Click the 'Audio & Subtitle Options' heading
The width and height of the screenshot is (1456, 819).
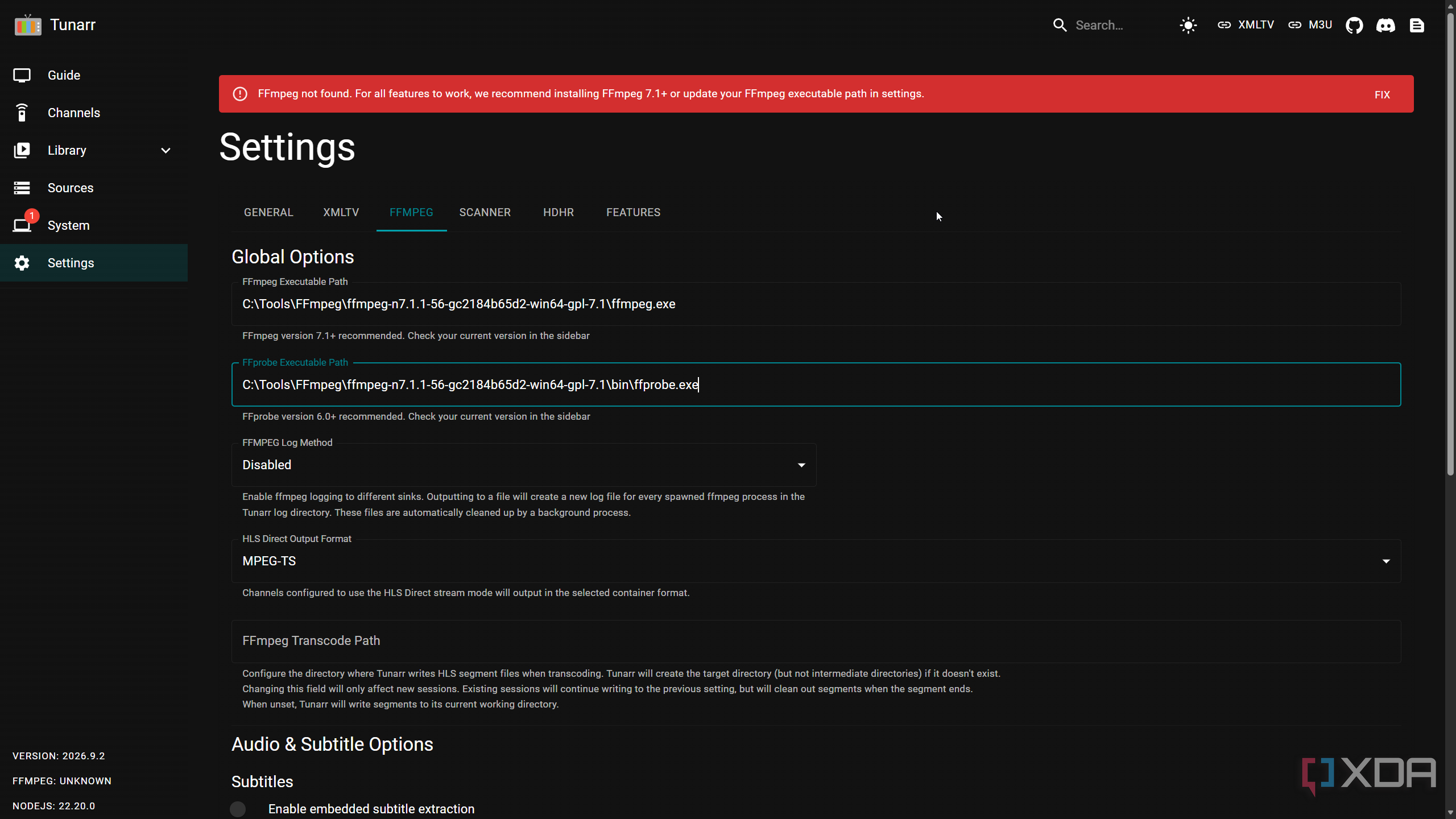332,744
